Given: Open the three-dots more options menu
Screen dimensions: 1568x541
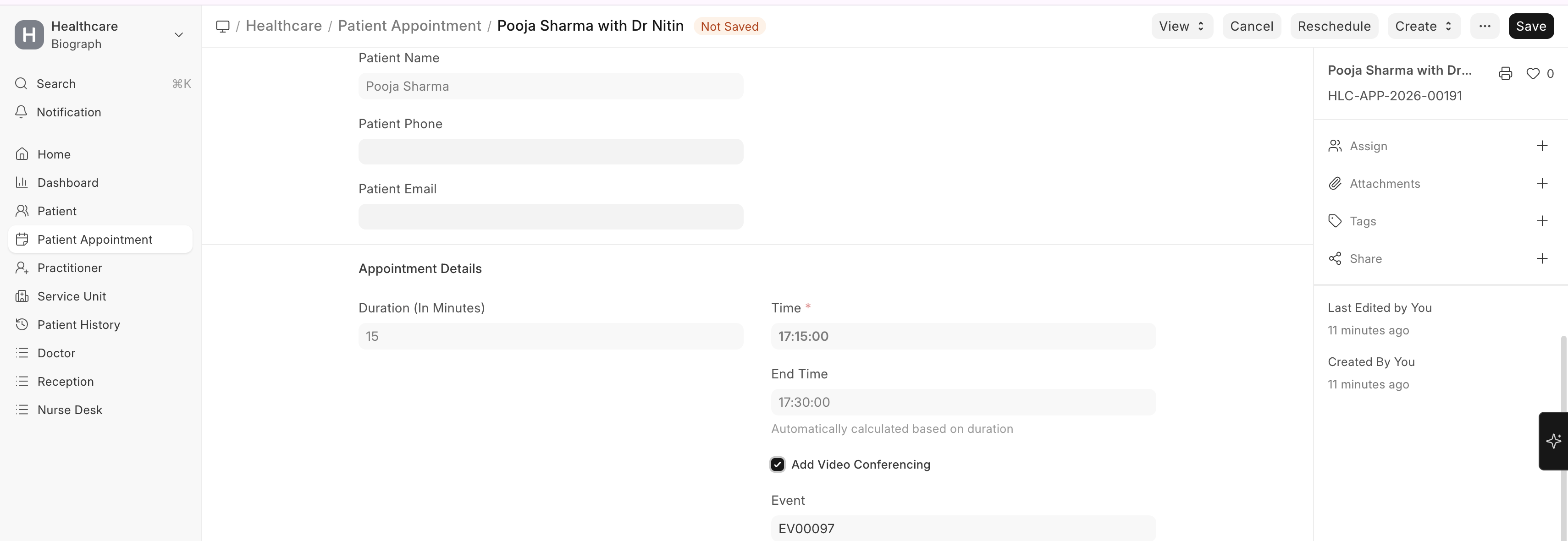Looking at the screenshot, I should pyautogui.click(x=1484, y=26).
